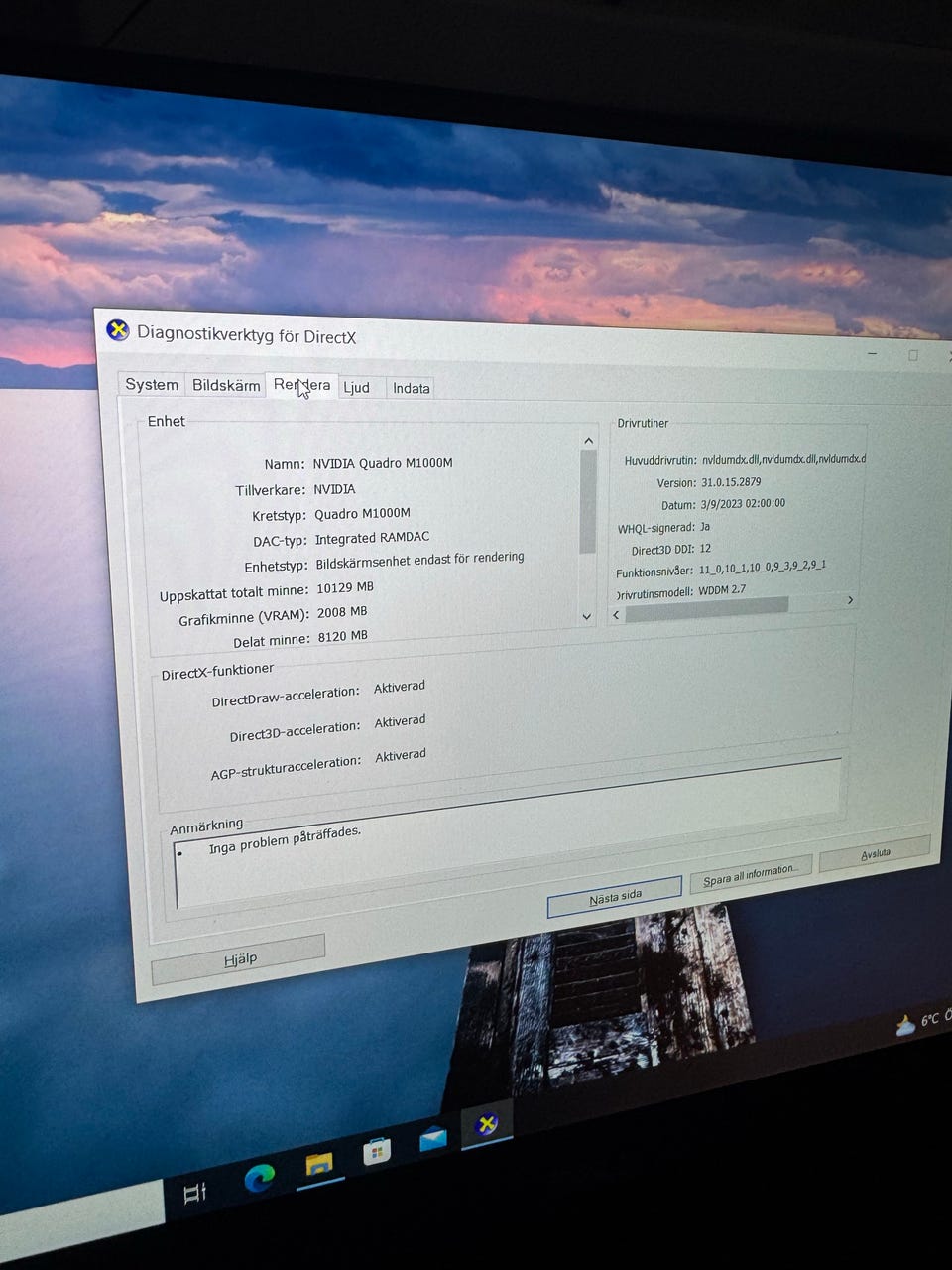Viewport: 952px width, 1270px height.
Task: Click '8120 MB' shared memory value
Action: pyautogui.click(x=343, y=636)
